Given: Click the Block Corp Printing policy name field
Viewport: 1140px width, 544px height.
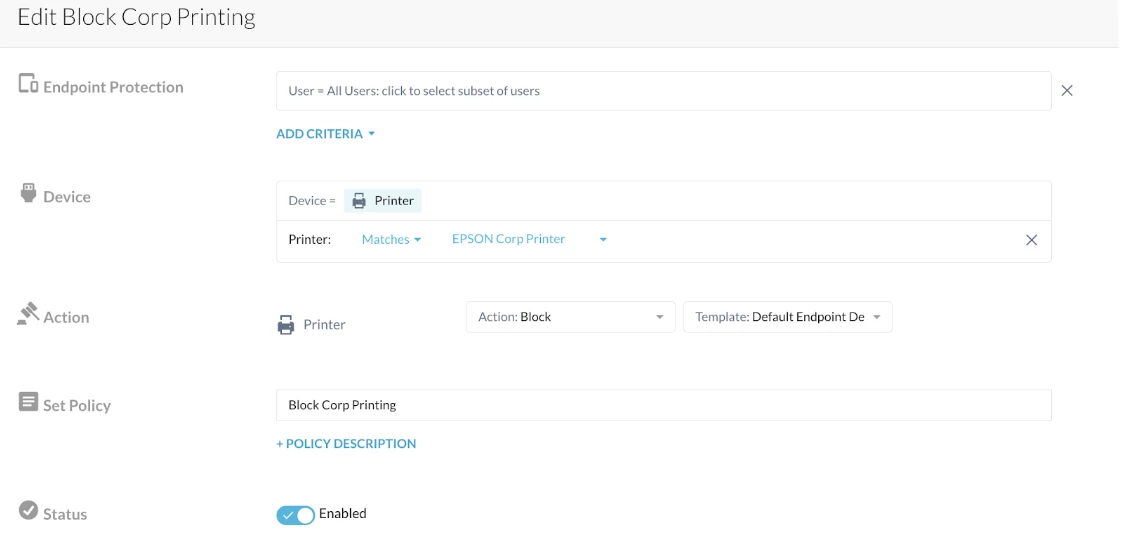Looking at the screenshot, I should [x=664, y=405].
